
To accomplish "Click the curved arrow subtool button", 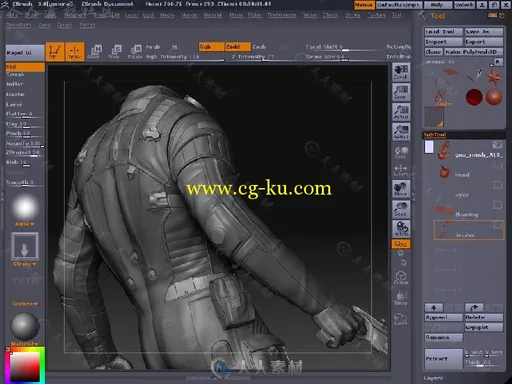I will 474,307.
